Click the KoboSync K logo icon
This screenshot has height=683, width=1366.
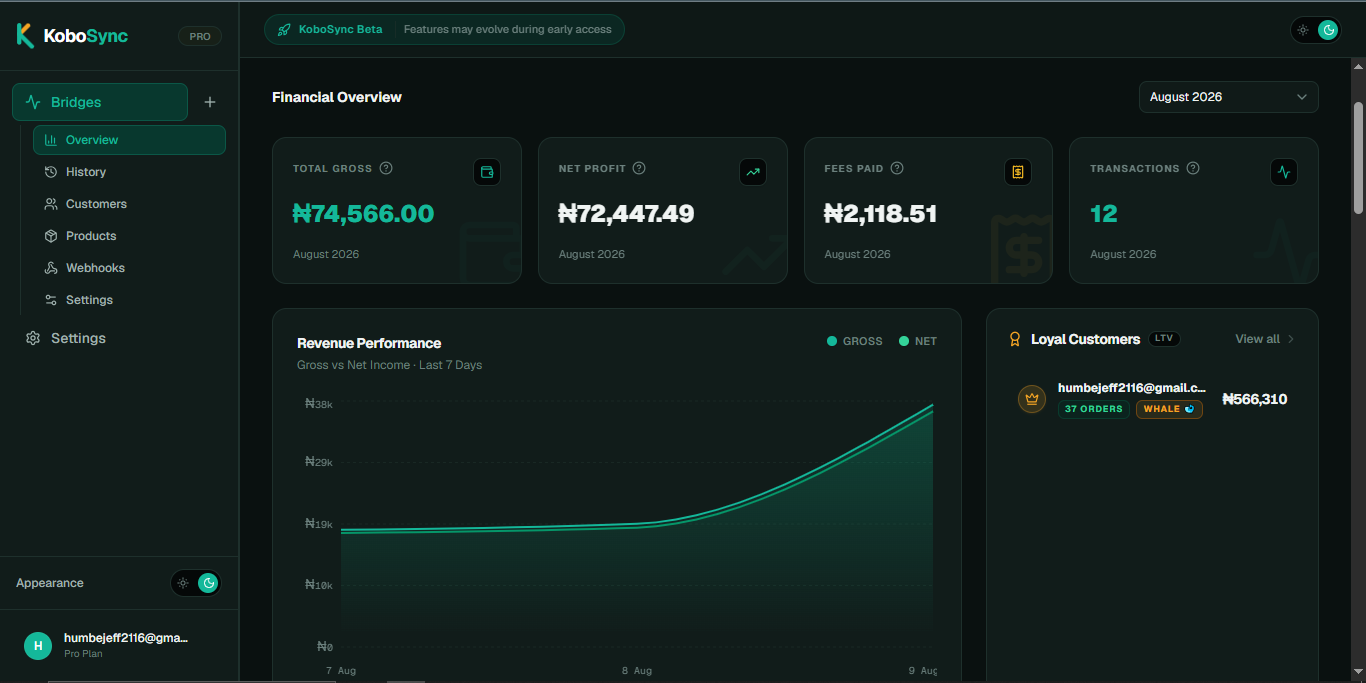[25, 36]
